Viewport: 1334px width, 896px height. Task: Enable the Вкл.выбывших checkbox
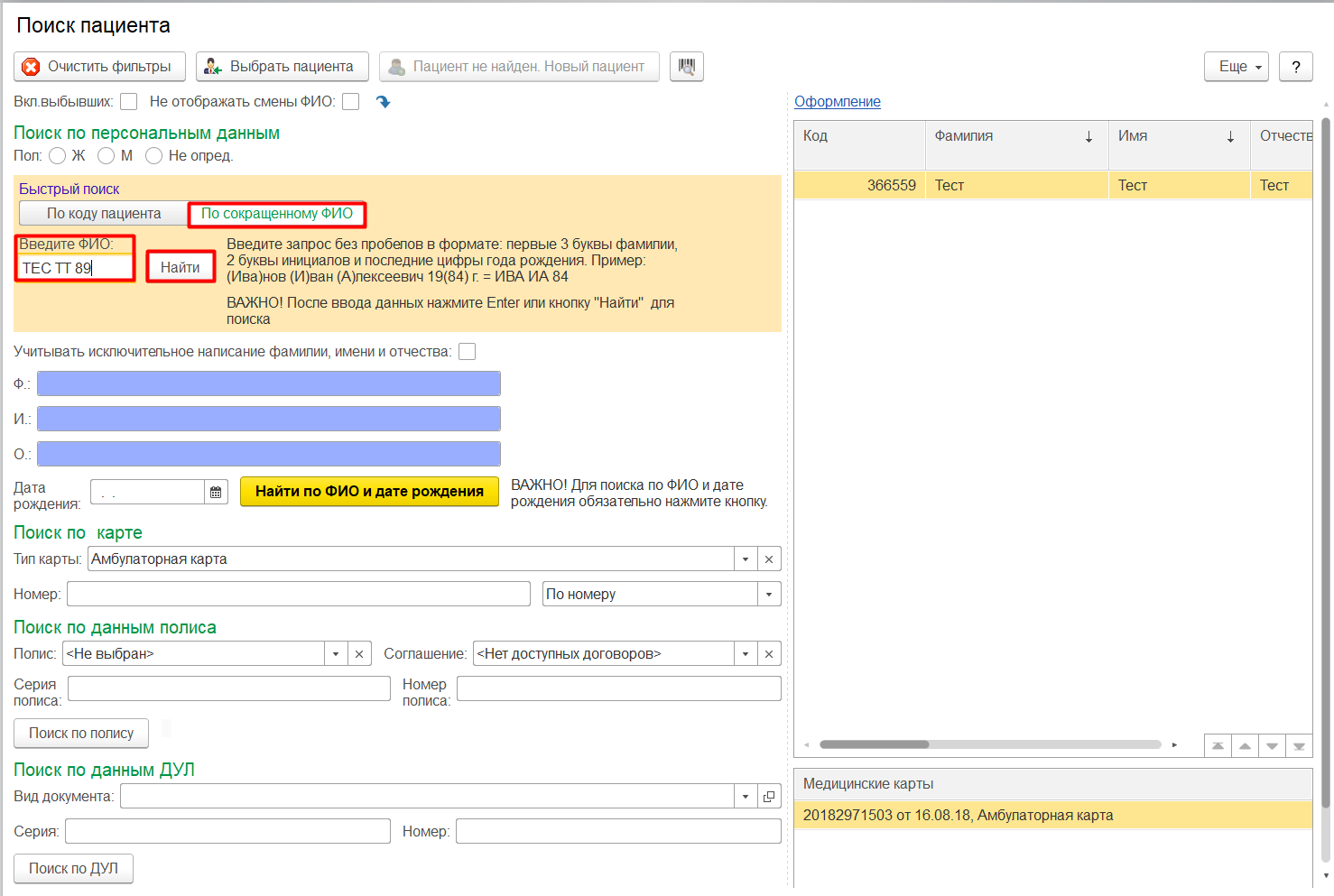click(x=129, y=102)
